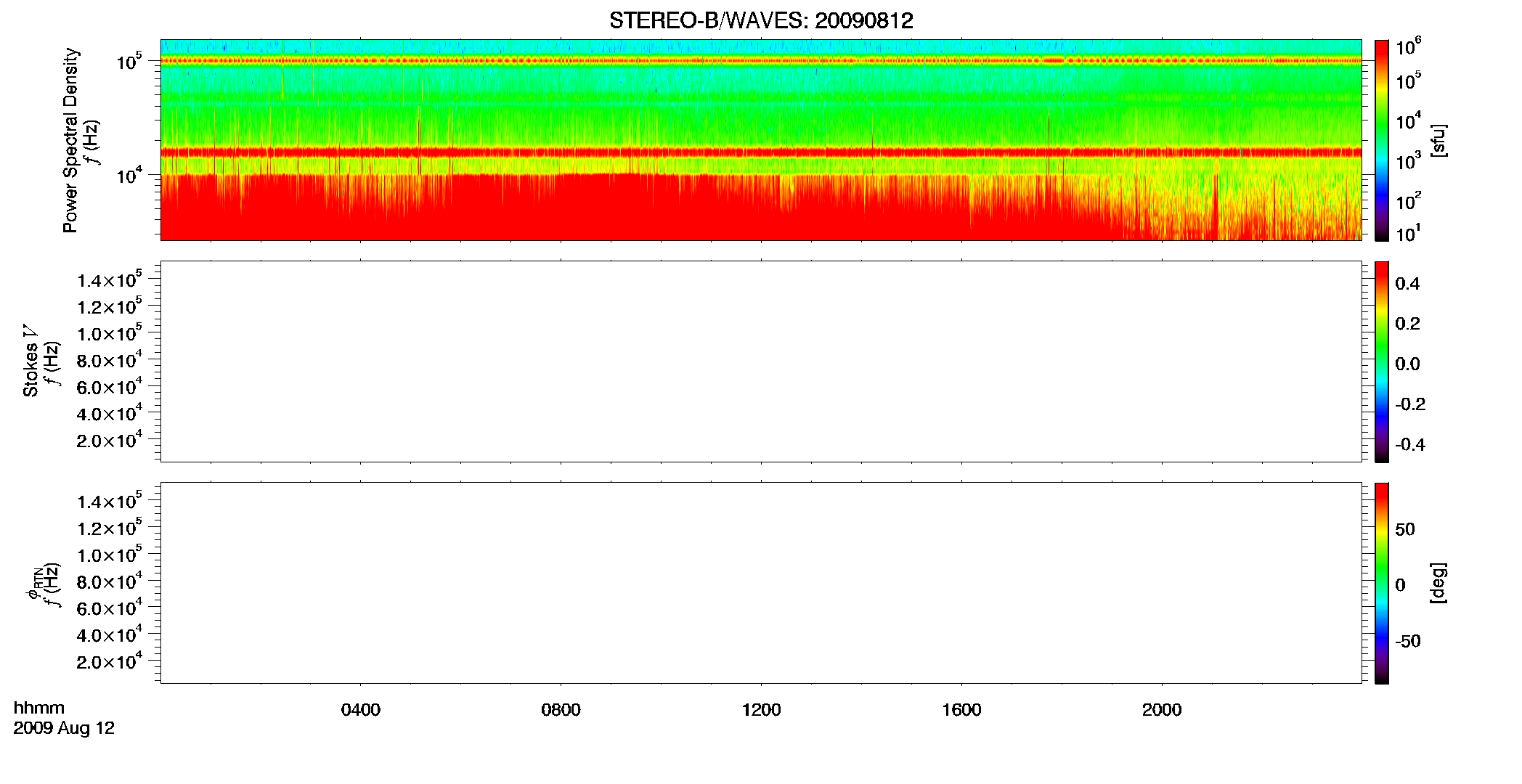Select the 2000 time axis label

[1162, 710]
